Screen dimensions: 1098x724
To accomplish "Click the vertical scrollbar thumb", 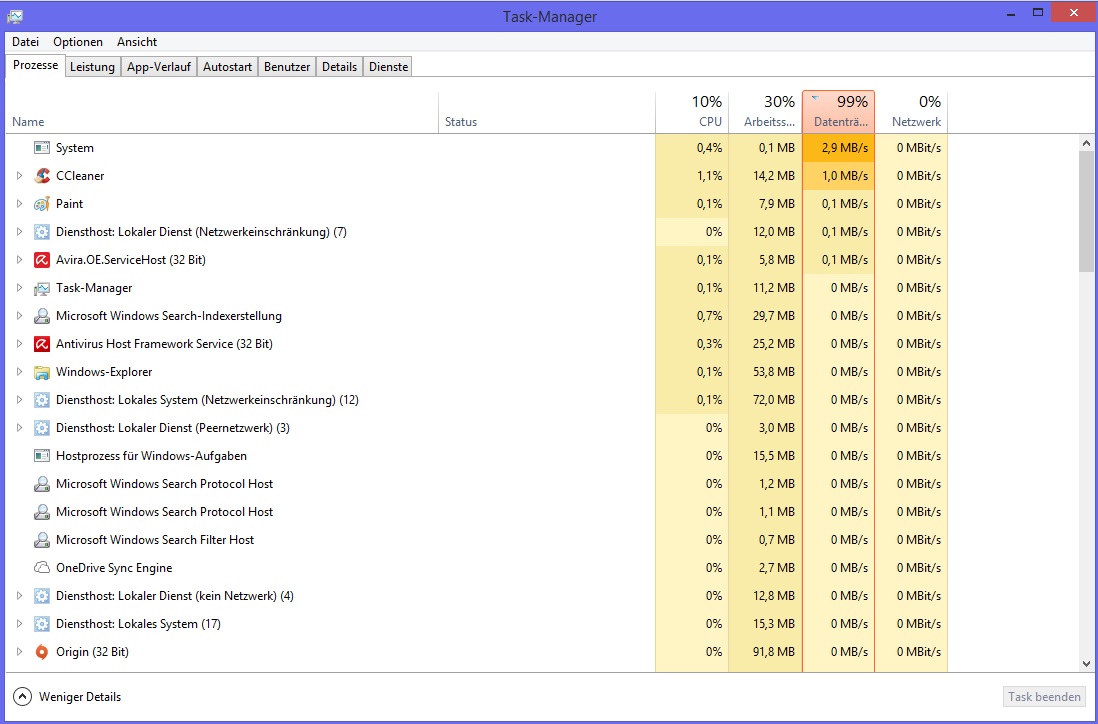I will pyautogui.click(x=1086, y=211).
